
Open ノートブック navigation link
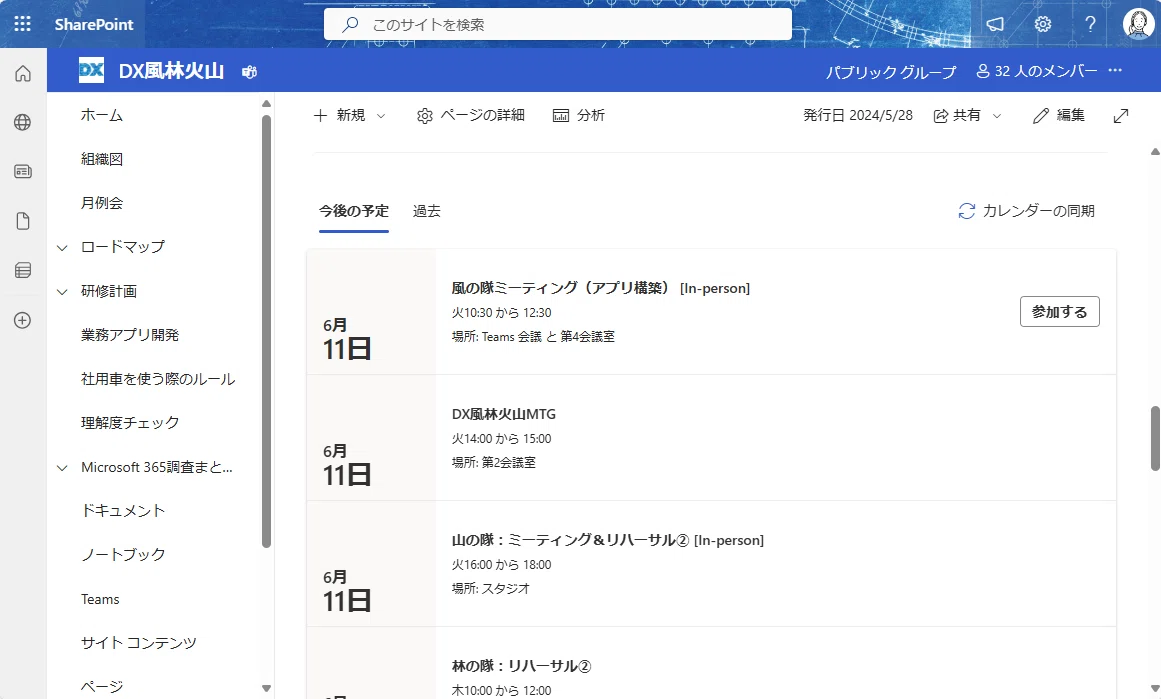[x=123, y=555]
